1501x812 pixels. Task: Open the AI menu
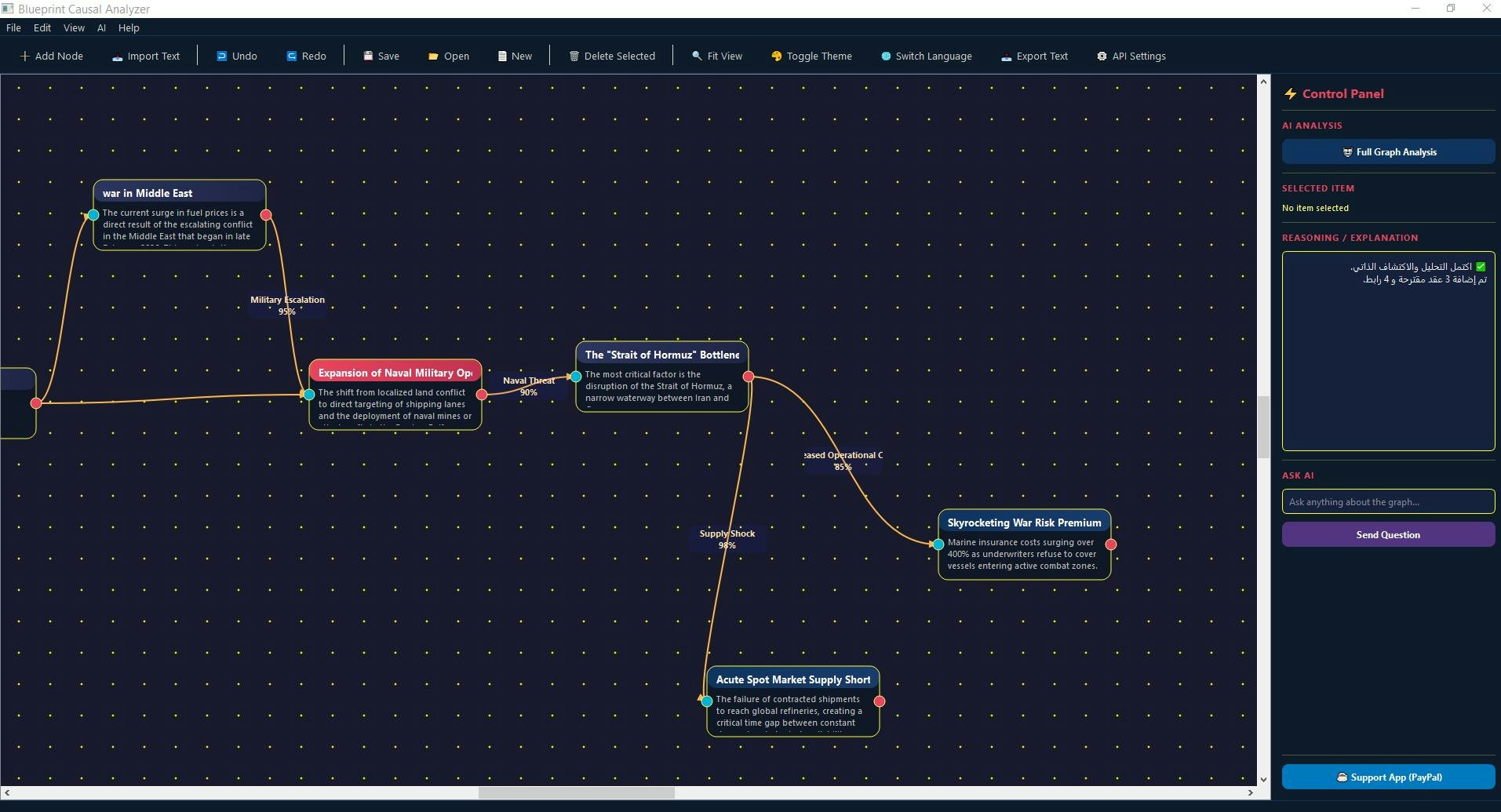pos(101,27)
